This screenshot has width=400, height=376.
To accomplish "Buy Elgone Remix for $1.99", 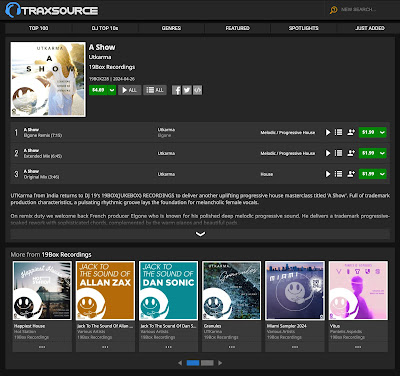I will coord(368,132).
